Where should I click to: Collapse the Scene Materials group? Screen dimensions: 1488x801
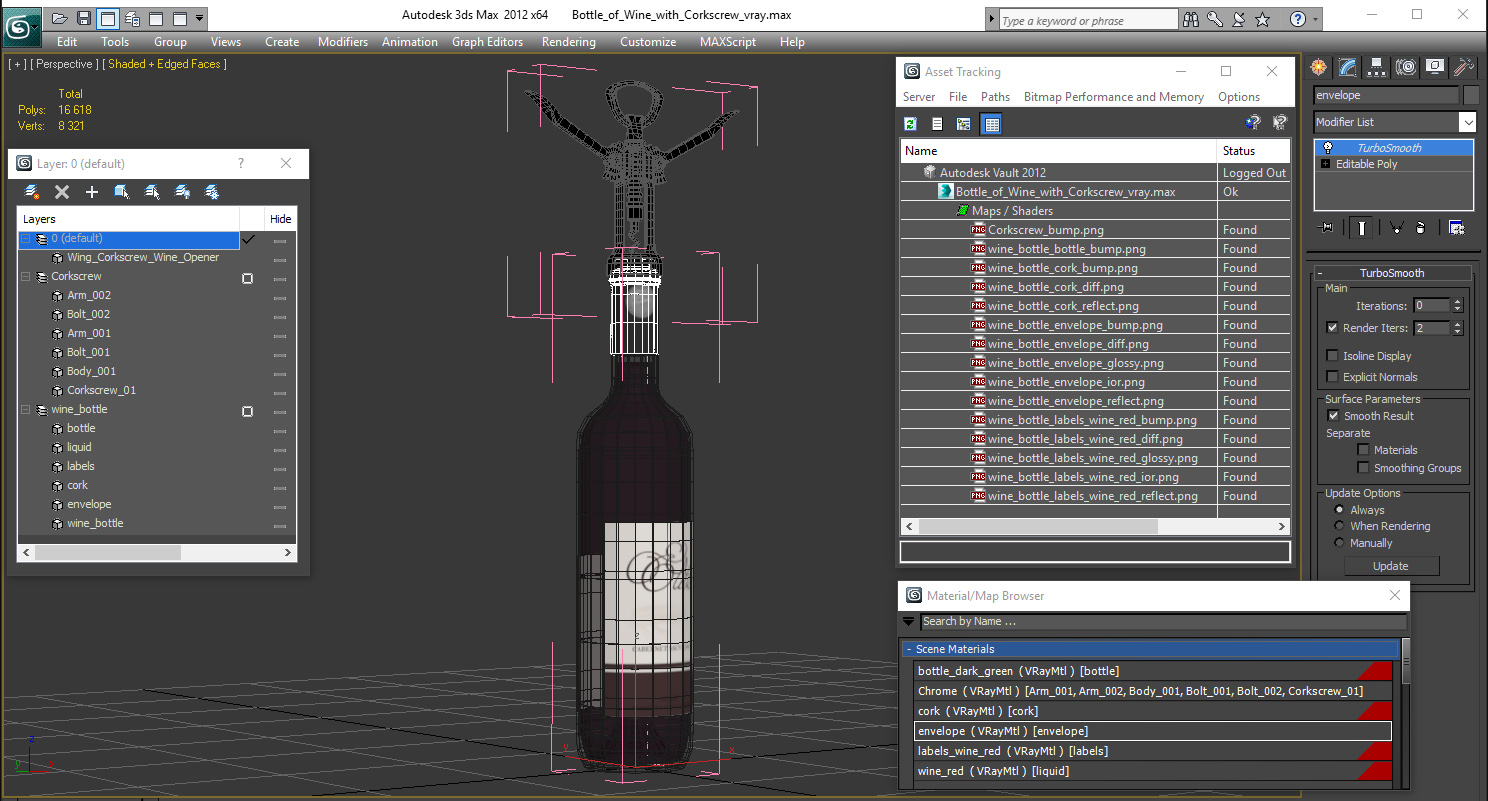[x=908, y=649]
